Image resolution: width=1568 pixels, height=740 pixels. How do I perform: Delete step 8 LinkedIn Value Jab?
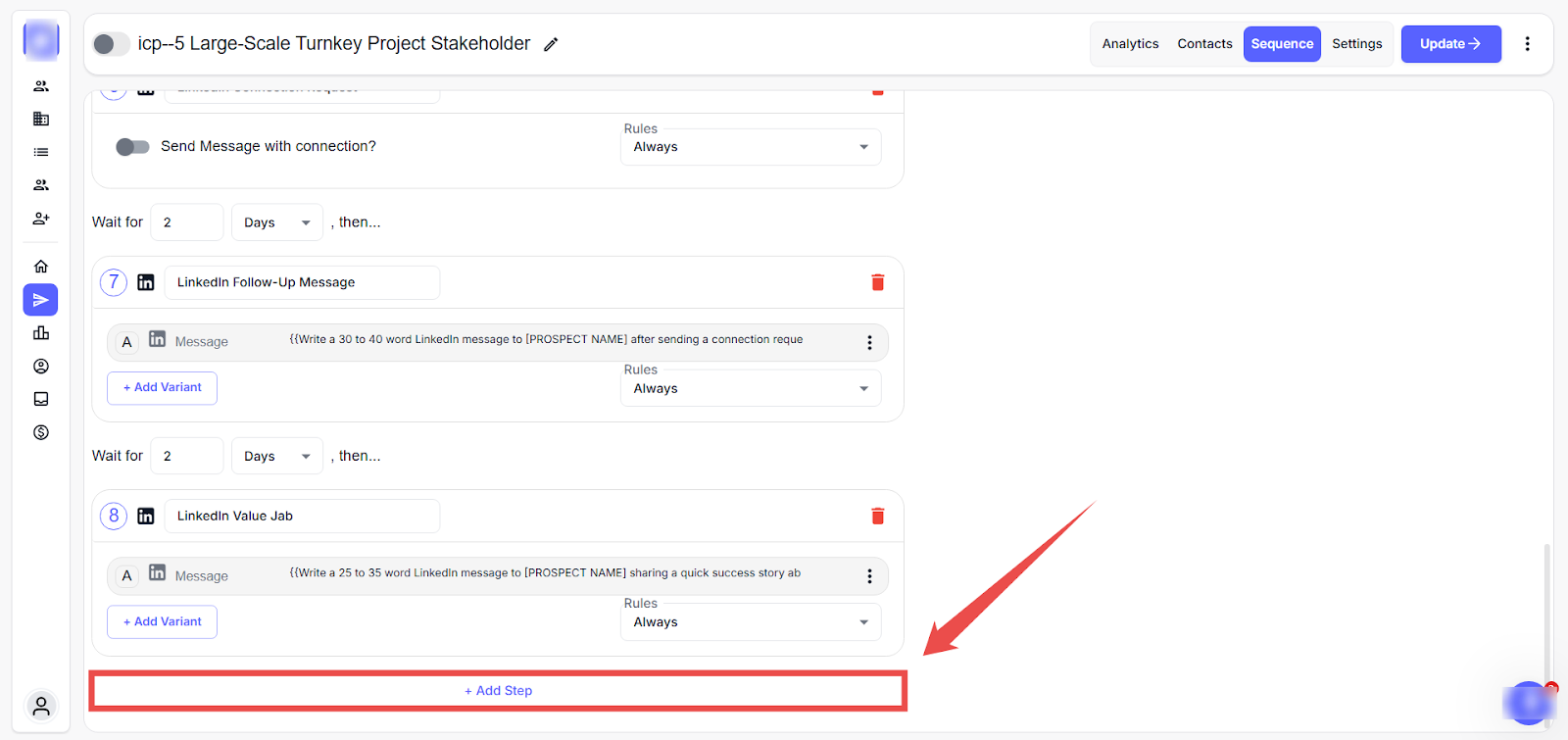877,516
